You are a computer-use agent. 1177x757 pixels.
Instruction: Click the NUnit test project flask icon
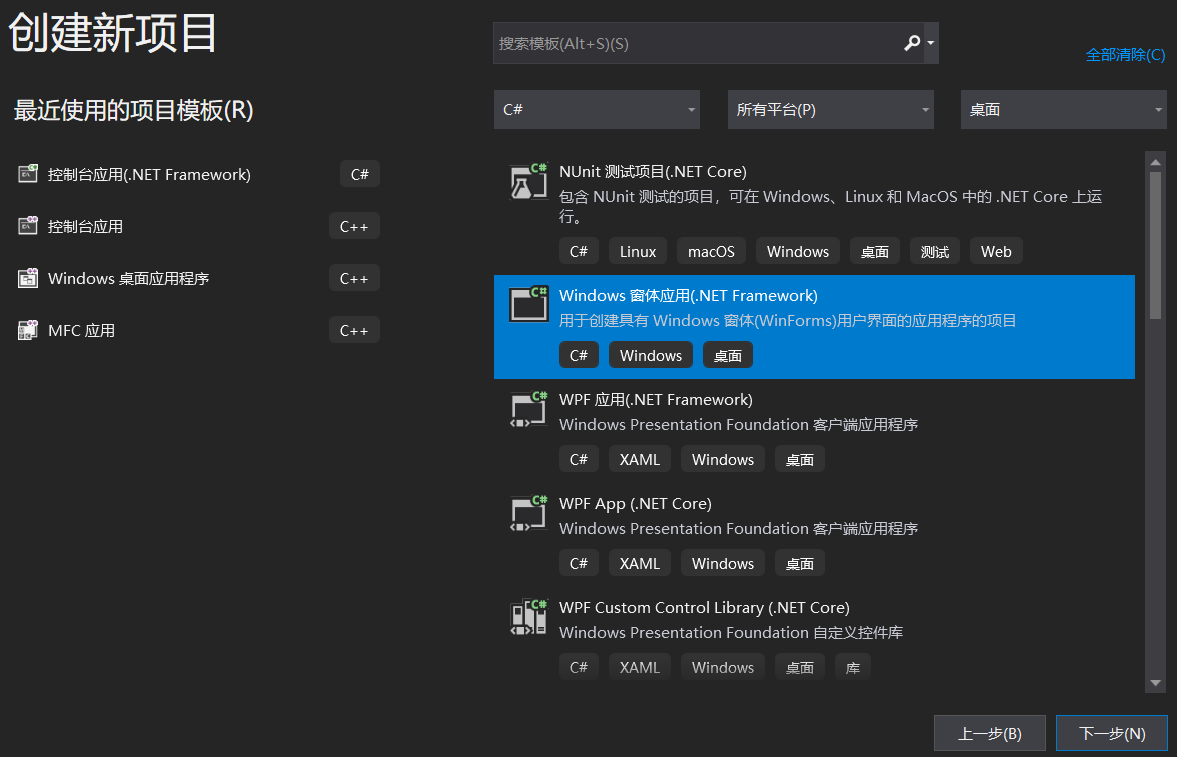tap(528, 181)
